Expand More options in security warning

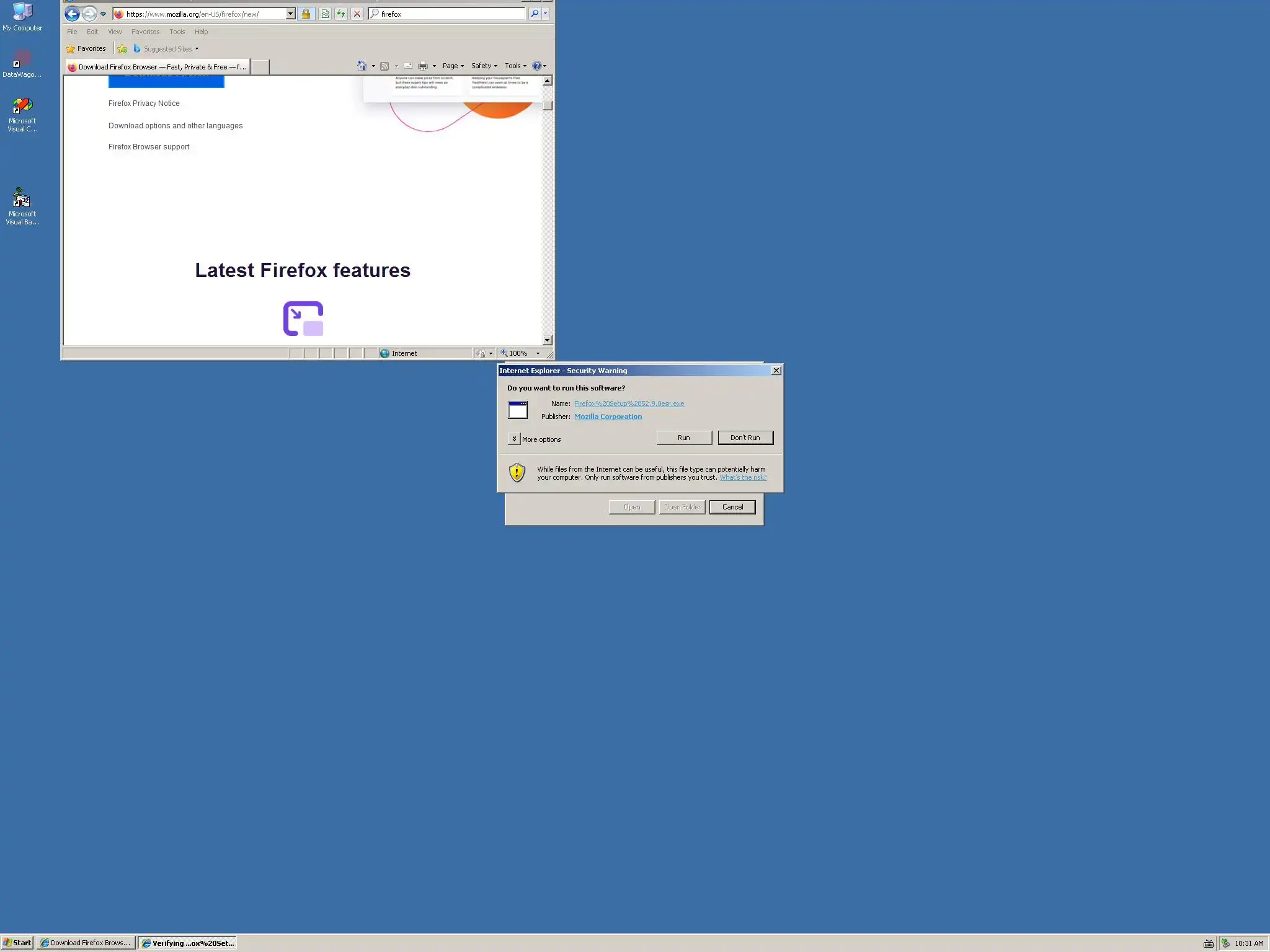coord(514,439)
